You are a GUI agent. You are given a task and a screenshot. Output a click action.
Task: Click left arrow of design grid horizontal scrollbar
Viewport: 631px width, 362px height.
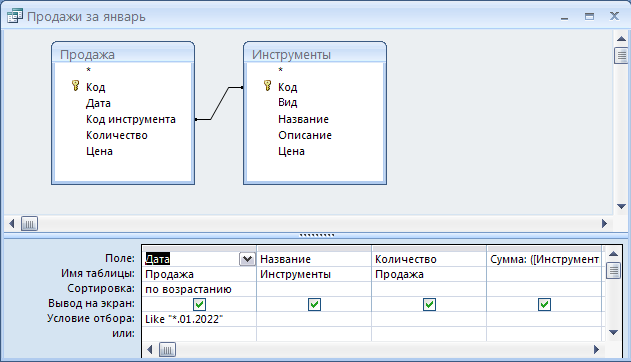tap(150, 350)
